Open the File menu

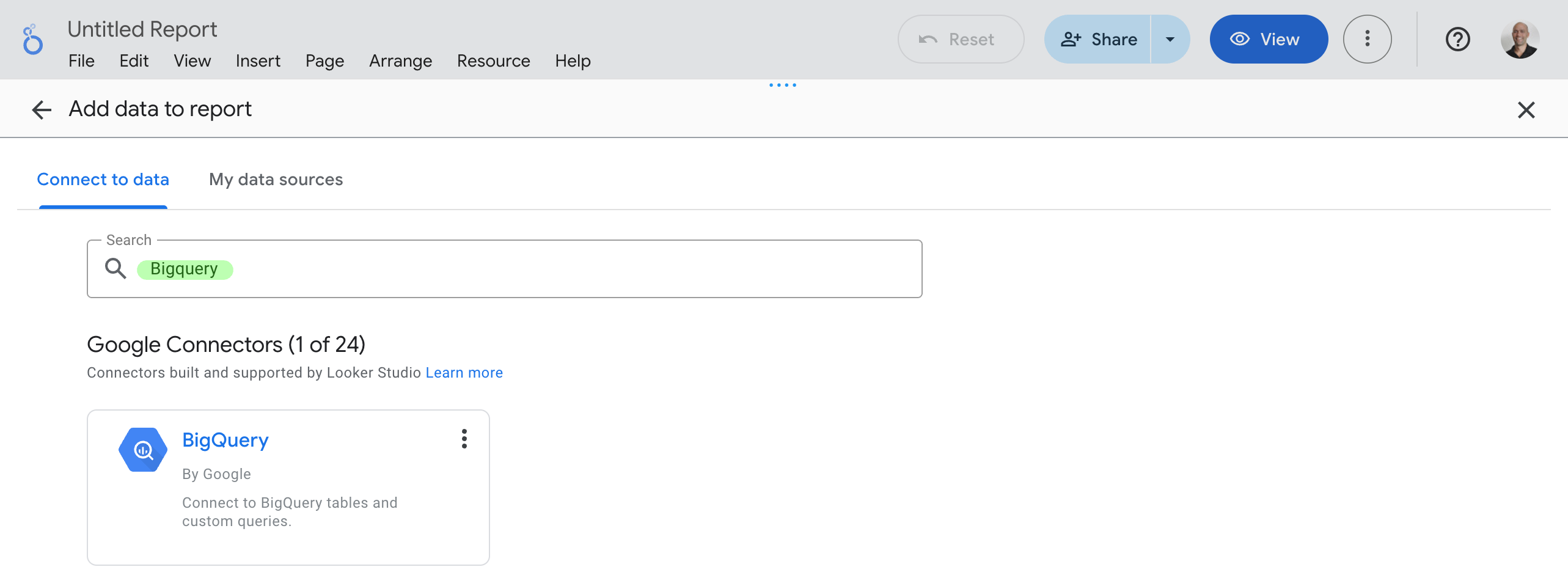click(81, 60)
